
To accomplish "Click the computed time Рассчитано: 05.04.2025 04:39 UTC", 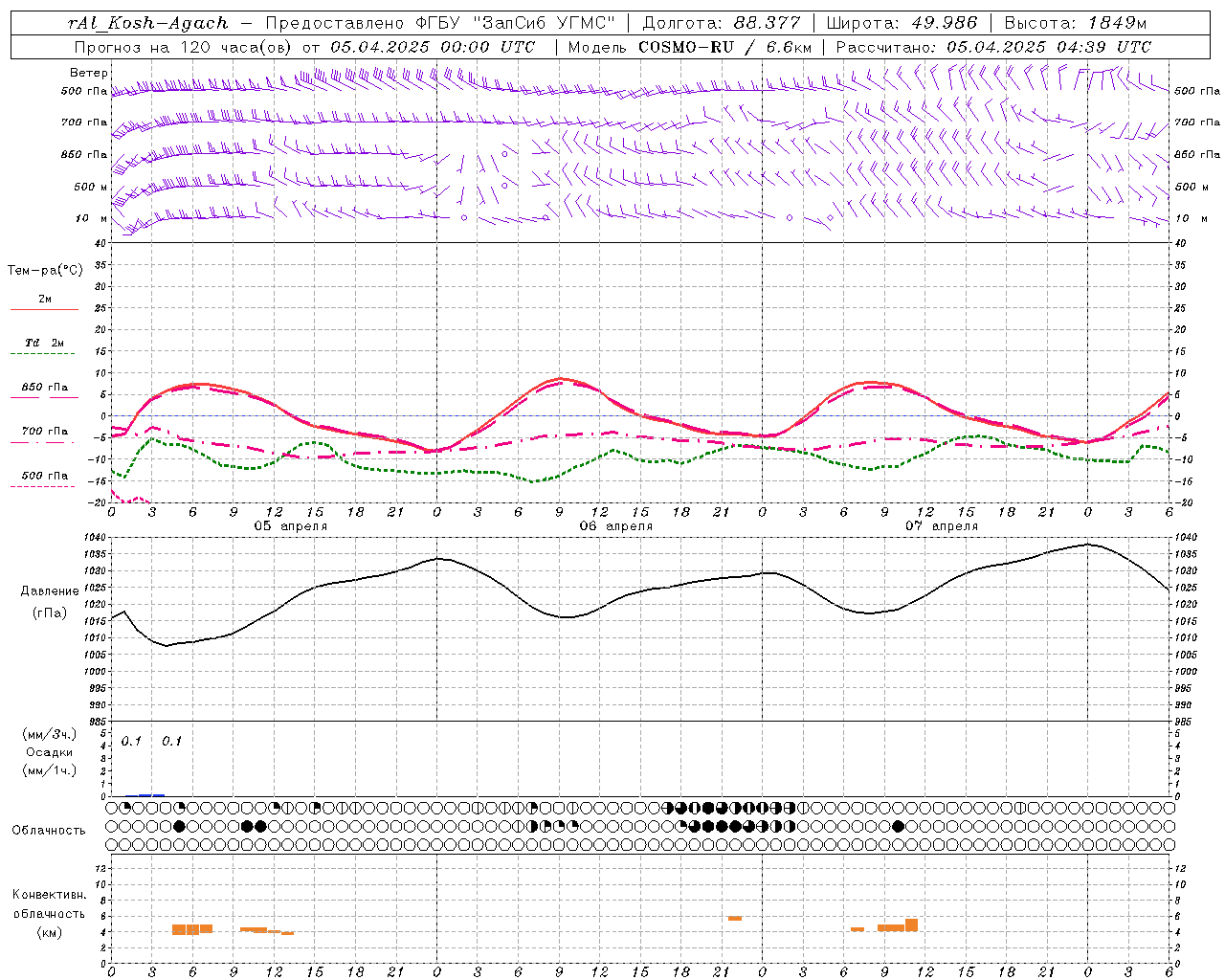I will [993, 47].
